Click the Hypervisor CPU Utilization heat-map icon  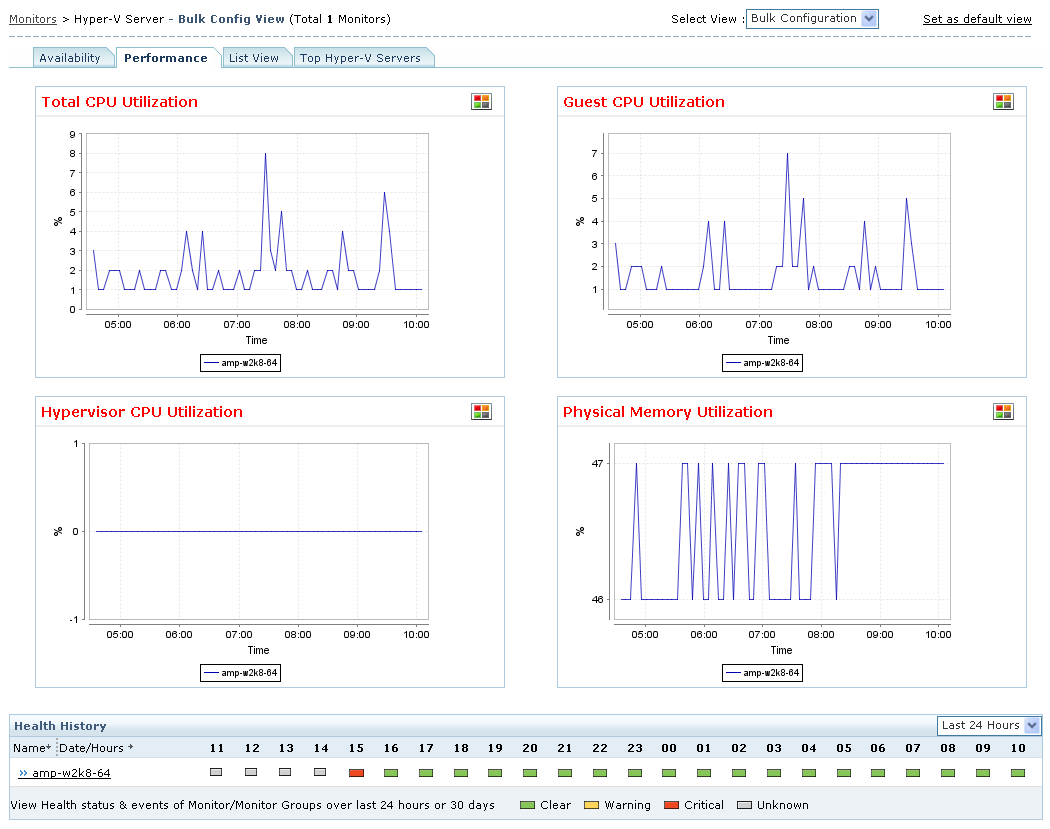(481, 412)
